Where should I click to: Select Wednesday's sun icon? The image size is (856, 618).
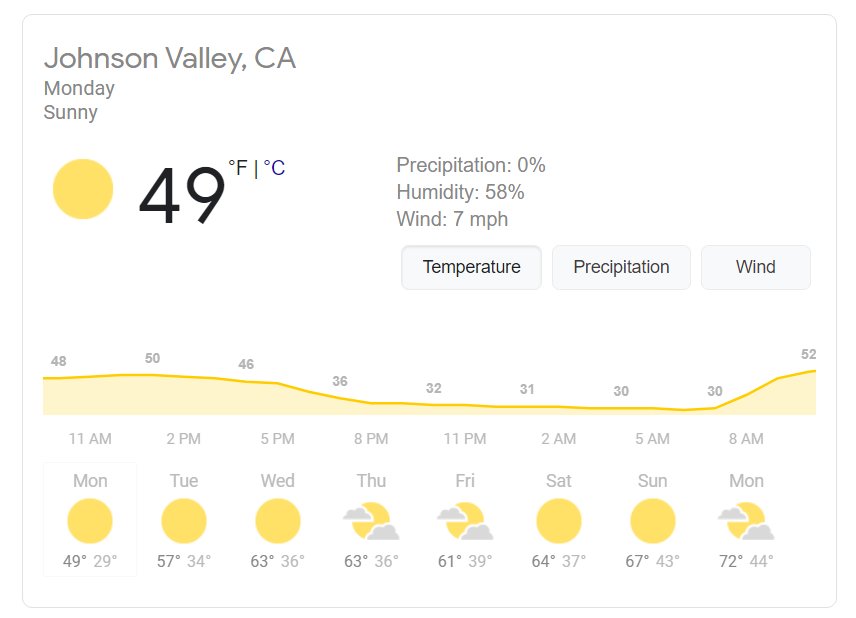click(x=278, y=521)
